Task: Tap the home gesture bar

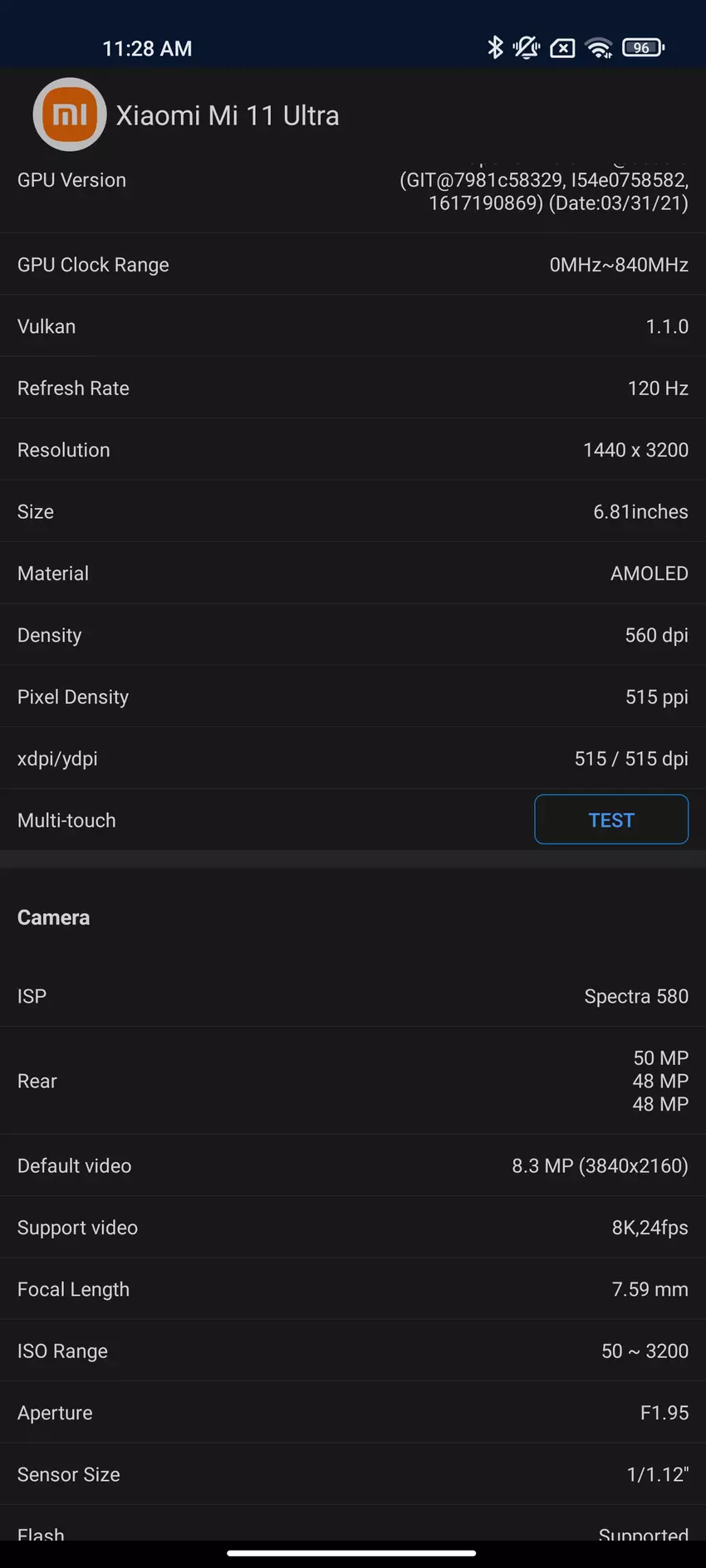Action: coord(351,1552)
